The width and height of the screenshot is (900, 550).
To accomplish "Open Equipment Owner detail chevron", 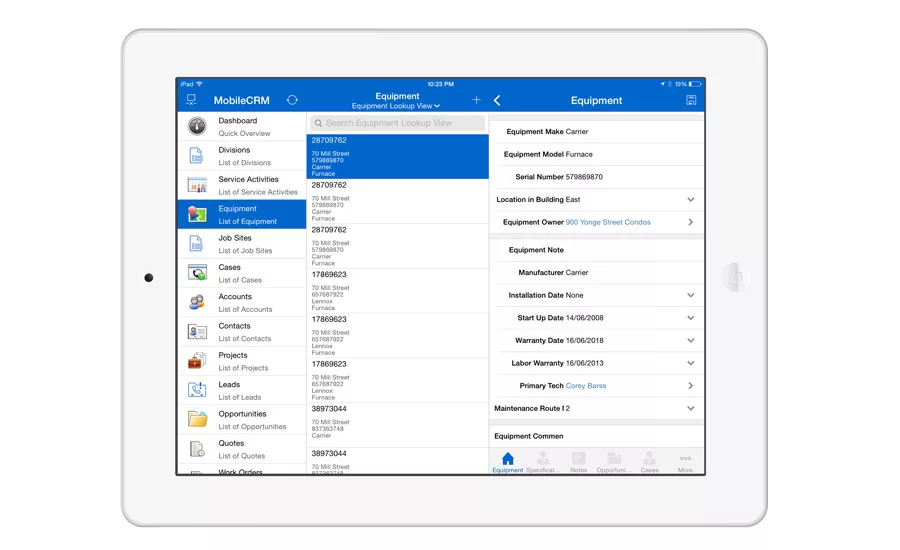I will 690,222.
